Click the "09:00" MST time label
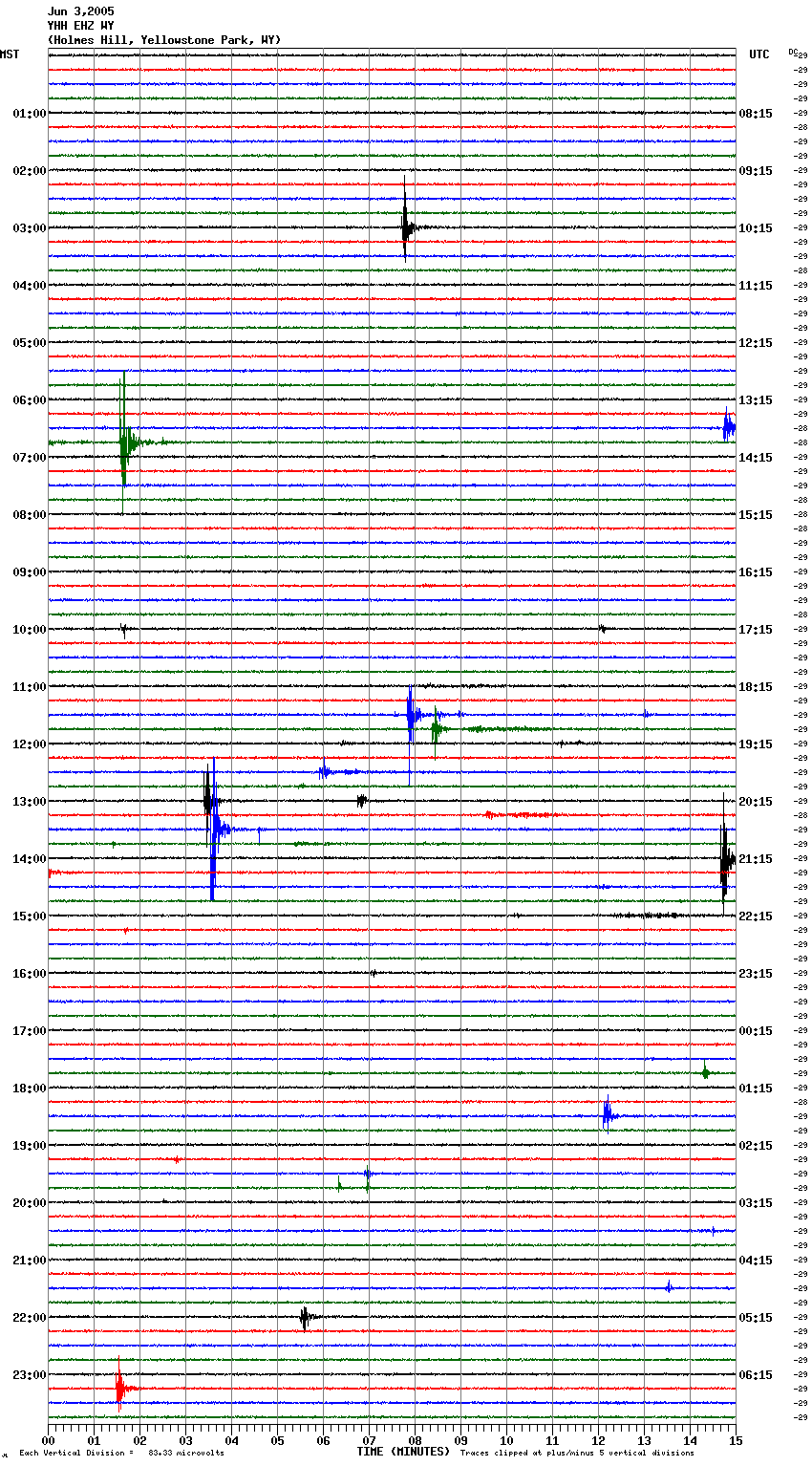The image size is (812, 1466). click(30, 572)
